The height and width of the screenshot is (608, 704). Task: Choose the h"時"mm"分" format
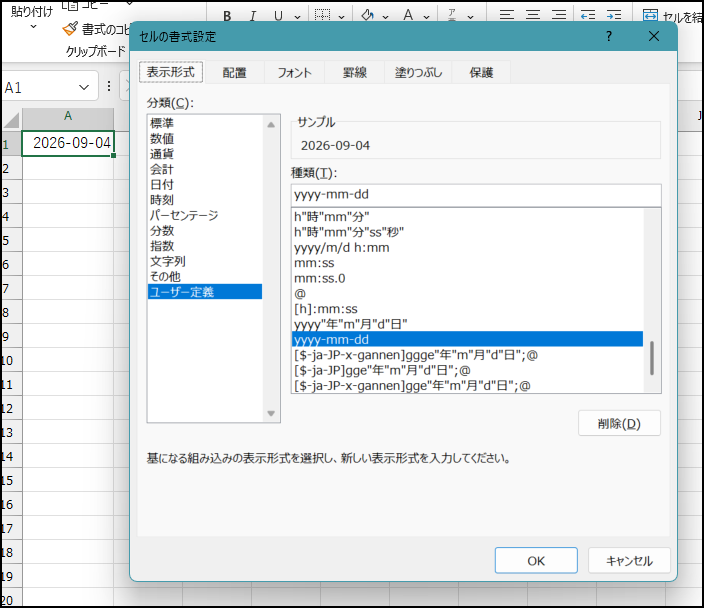(x=467, y=217)
